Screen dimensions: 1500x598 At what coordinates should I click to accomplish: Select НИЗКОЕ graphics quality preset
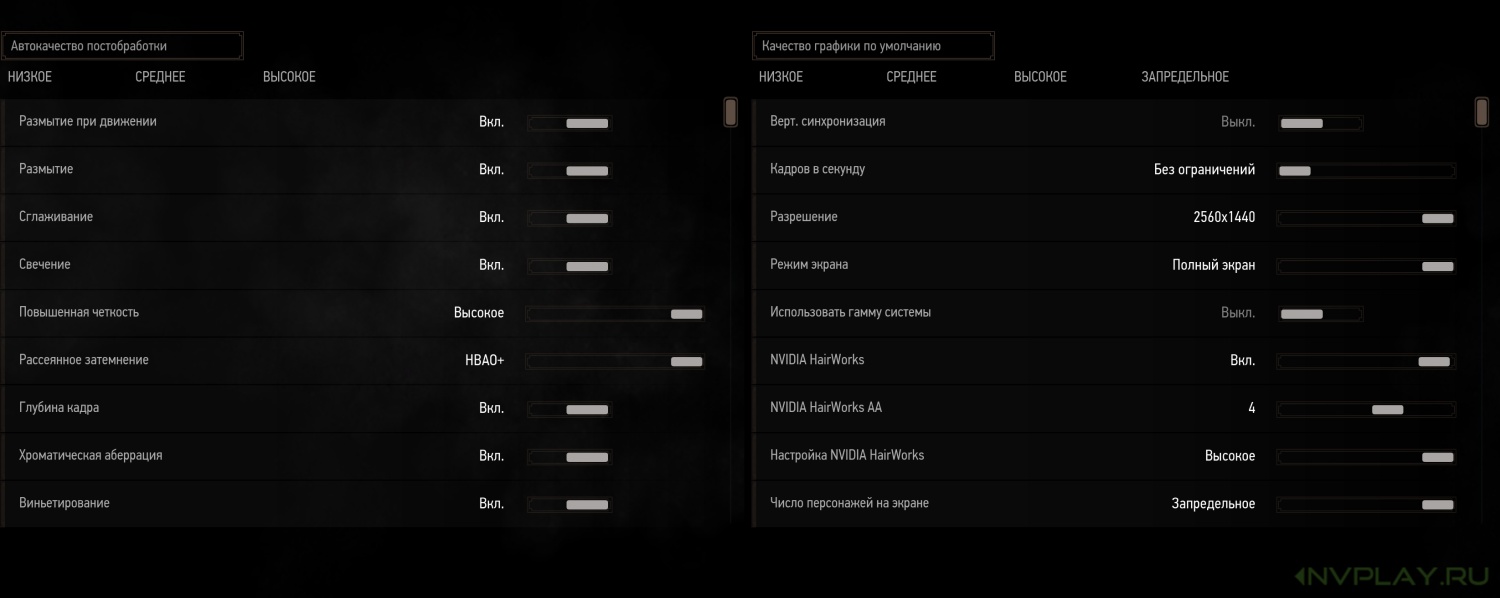coord(781,77)
